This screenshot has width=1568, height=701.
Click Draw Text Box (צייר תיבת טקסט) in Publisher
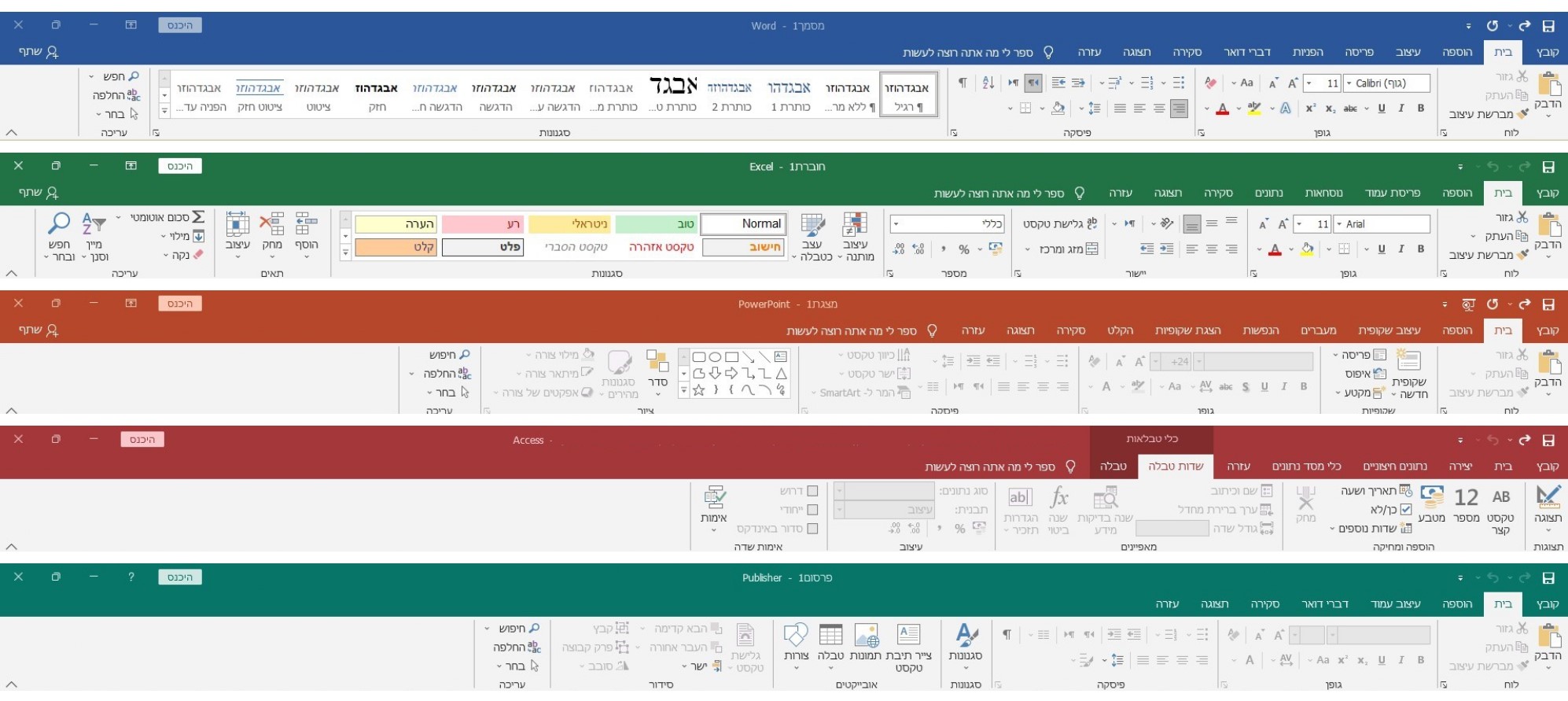908,648
